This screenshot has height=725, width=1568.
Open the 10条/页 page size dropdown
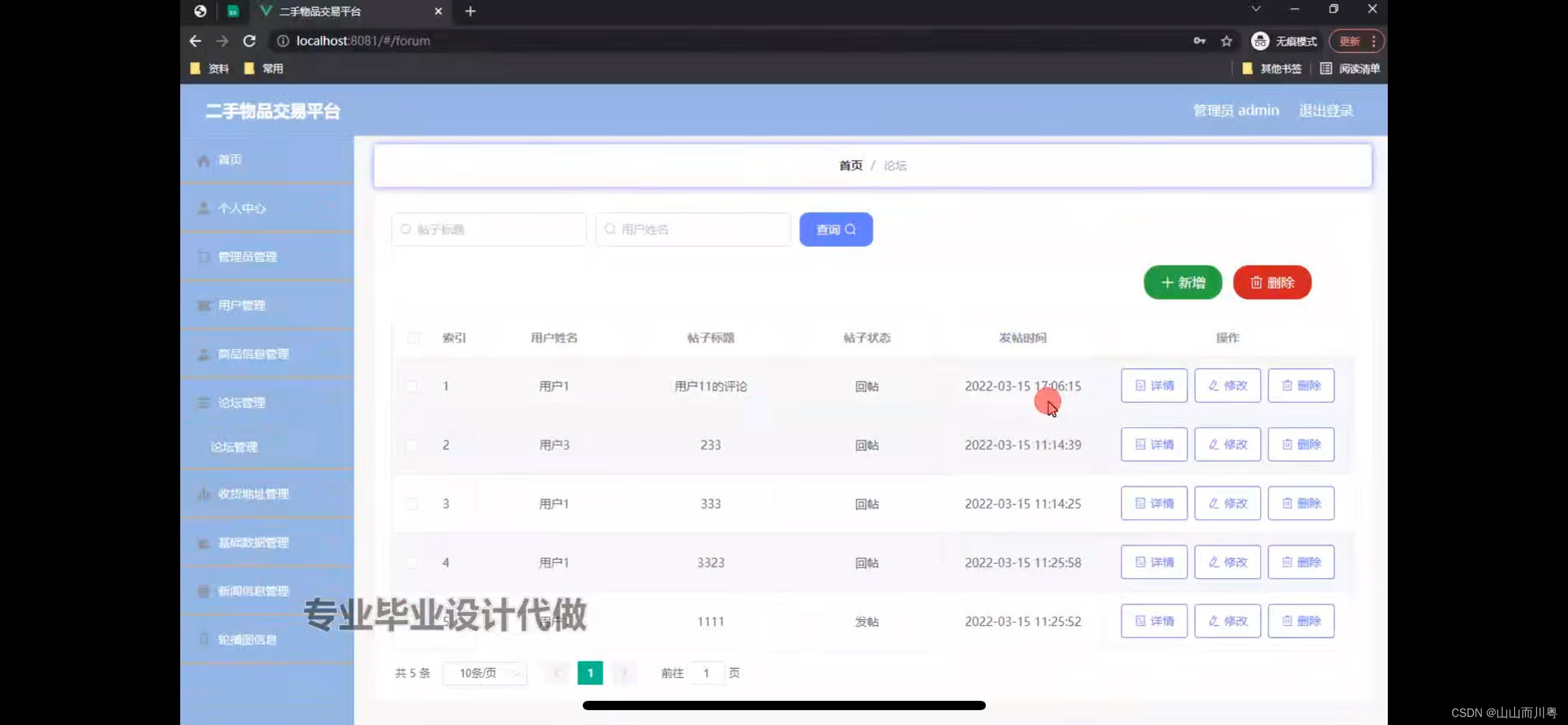pyautogui.click(x=485, y=673)
